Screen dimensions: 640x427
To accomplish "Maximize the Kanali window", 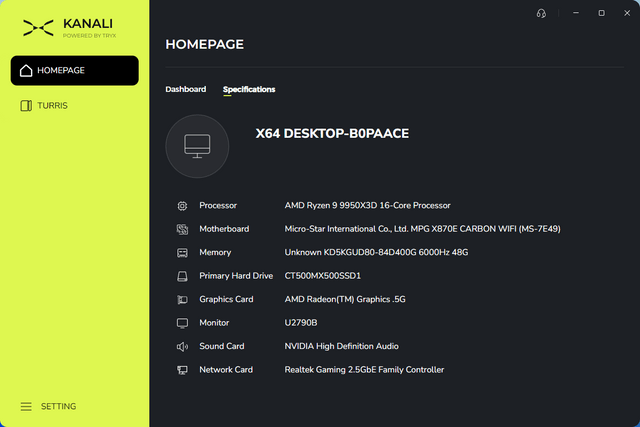I will click(602, 13).
